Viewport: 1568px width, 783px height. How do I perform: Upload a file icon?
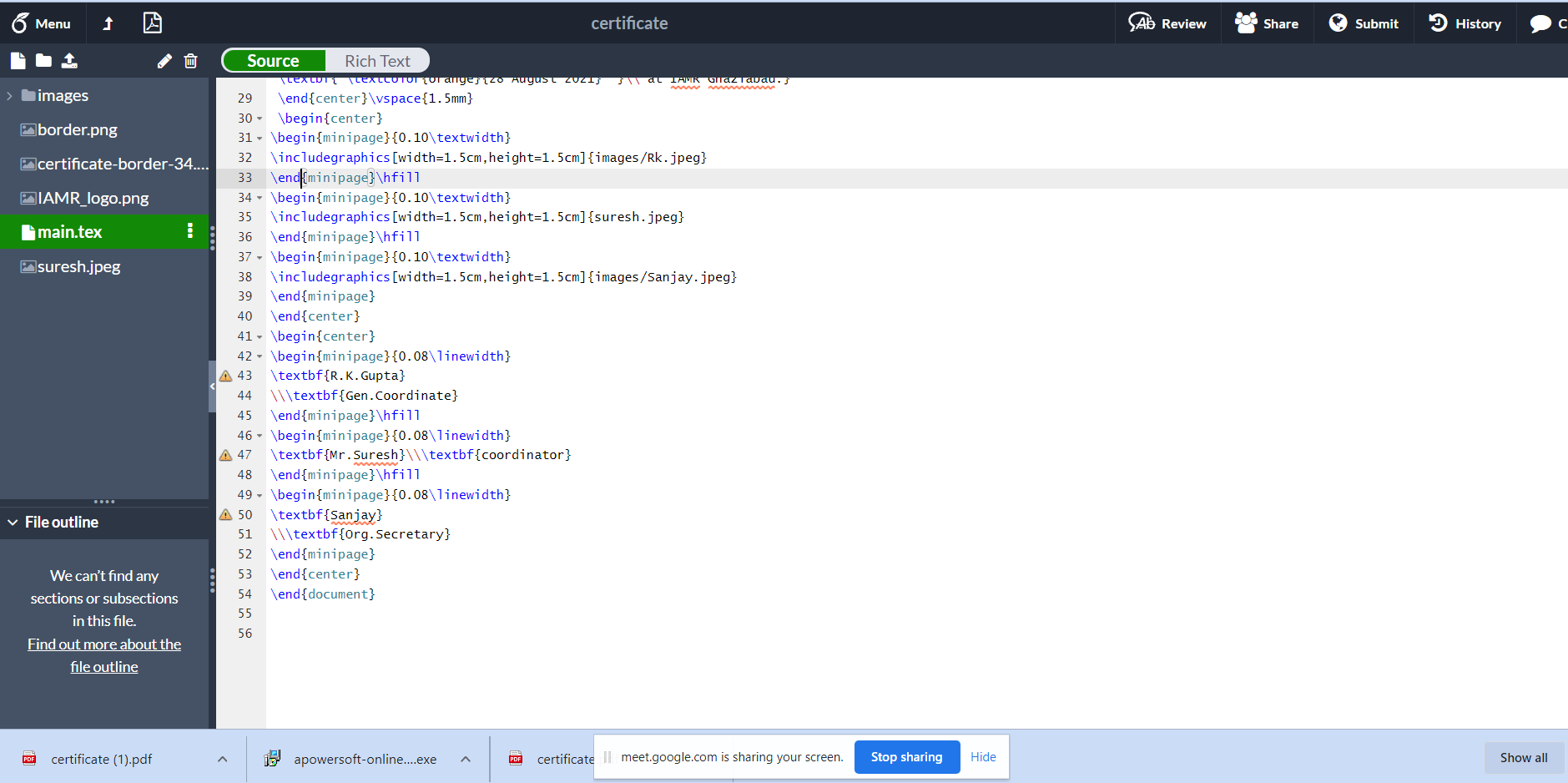coord(69,60)
